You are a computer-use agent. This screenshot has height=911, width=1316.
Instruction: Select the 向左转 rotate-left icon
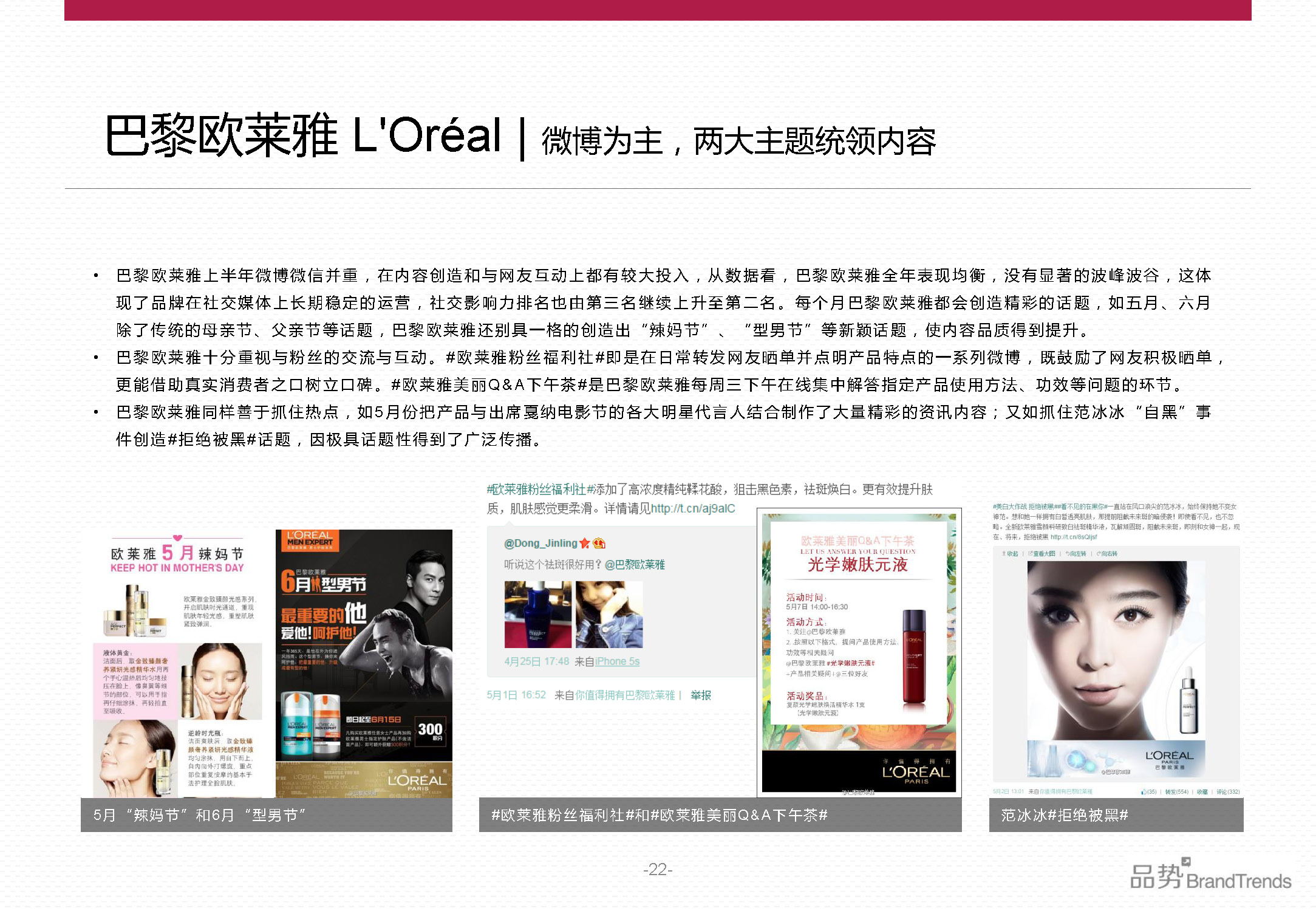pos(1076,554)
